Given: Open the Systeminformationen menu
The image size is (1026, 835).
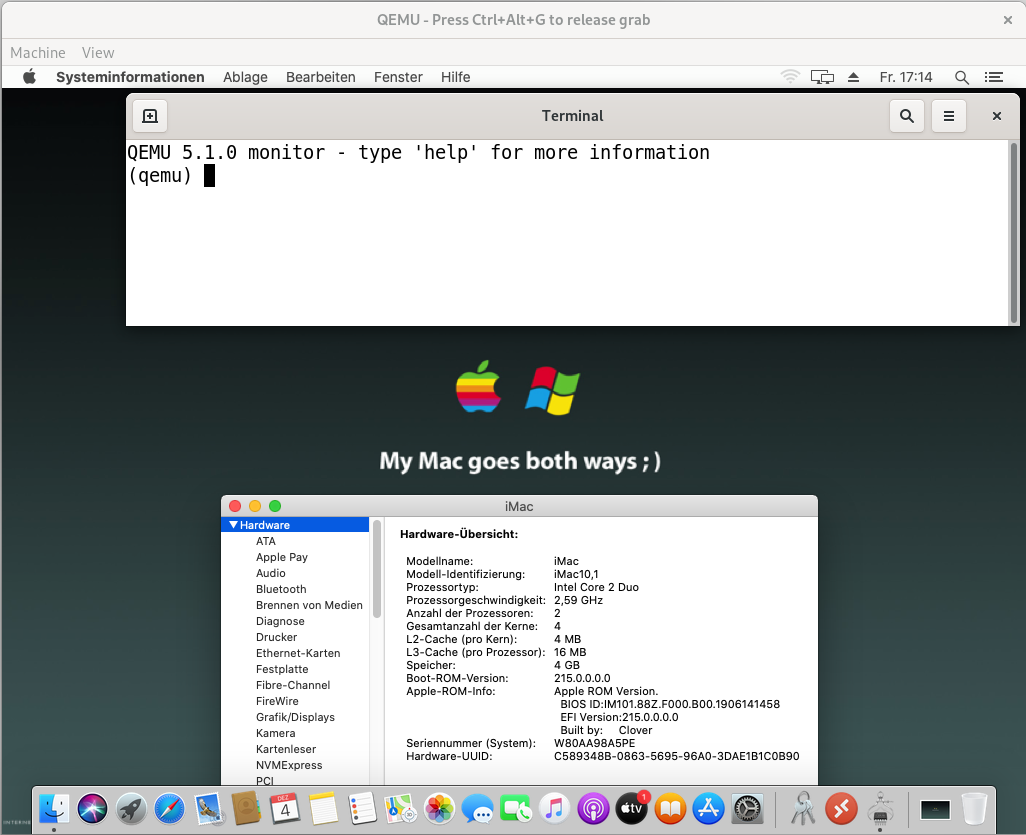Looking at the screenshot, I should point(130,77).
